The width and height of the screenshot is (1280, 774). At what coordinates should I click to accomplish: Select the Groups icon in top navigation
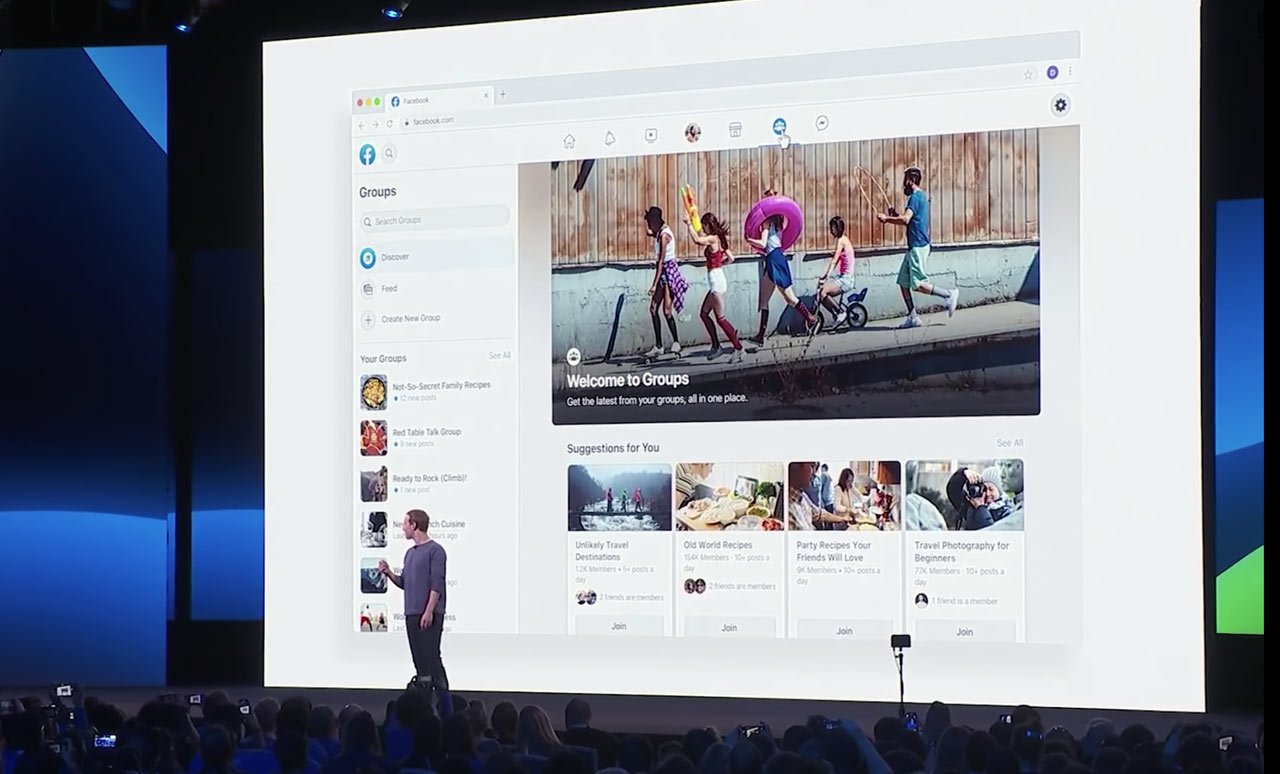click(779, 126)
